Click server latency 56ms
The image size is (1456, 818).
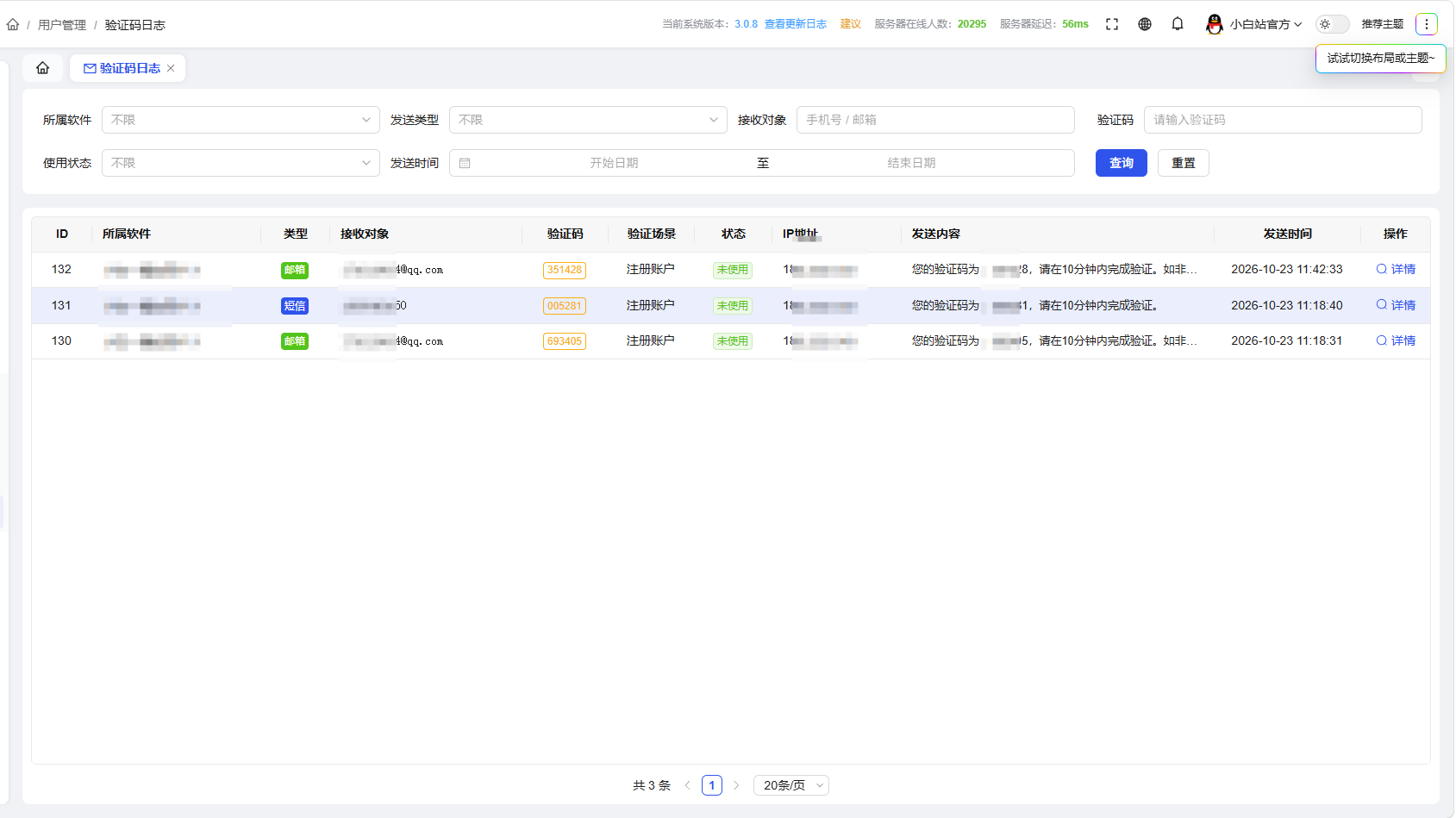click(x=1075, y=24)
